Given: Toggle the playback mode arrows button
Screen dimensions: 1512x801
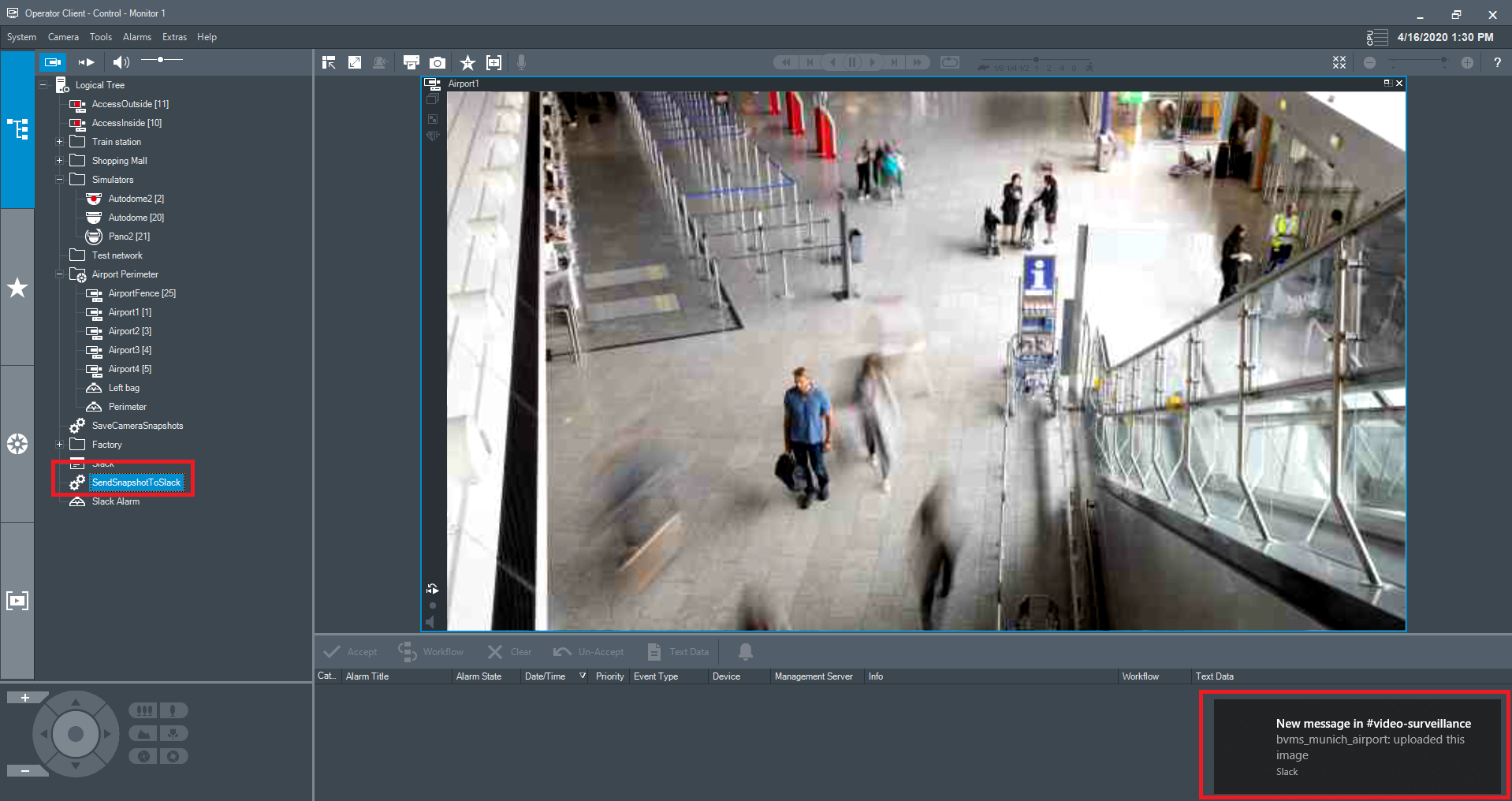Looking at the screenshot, I should (x=87, y=61).
